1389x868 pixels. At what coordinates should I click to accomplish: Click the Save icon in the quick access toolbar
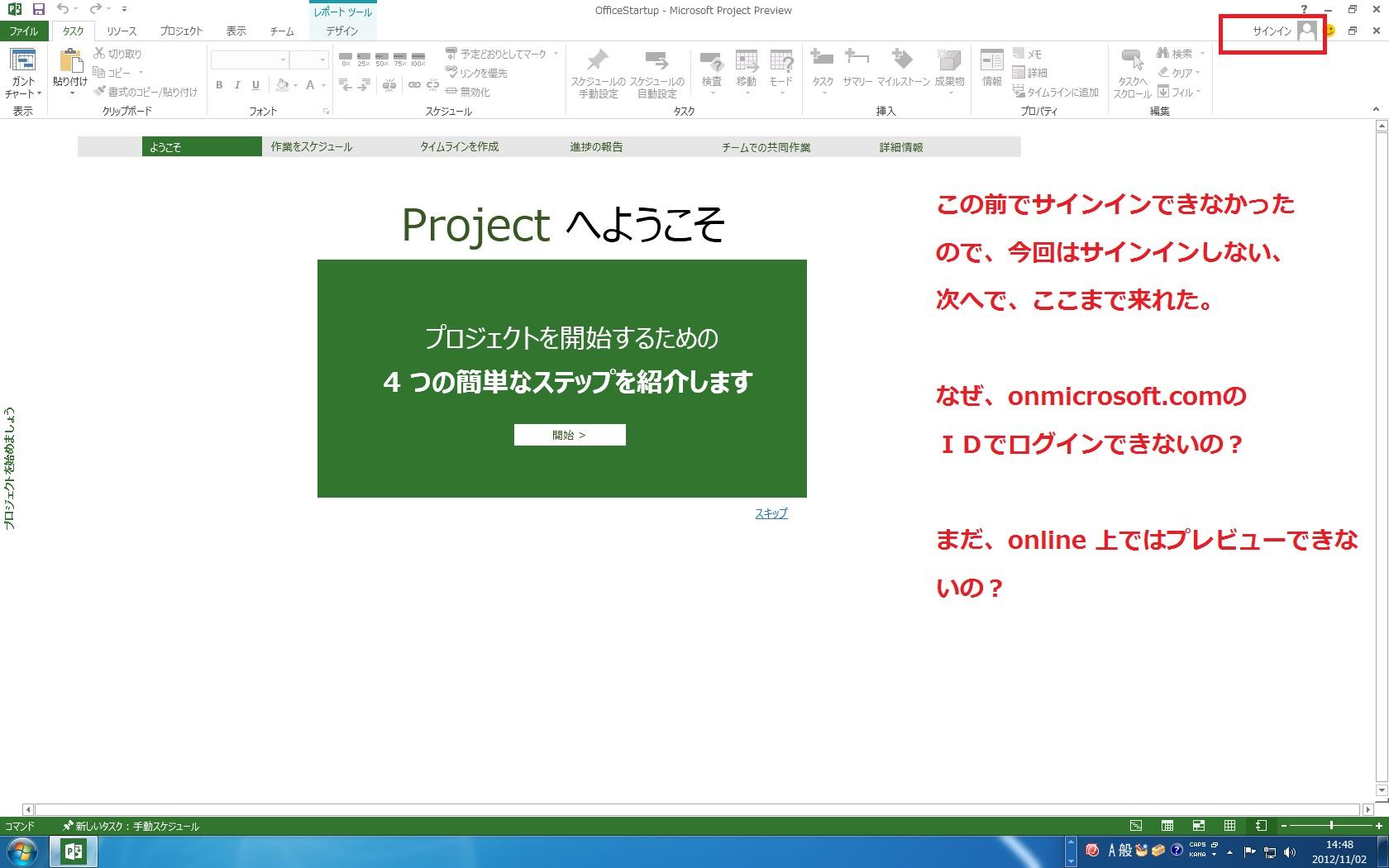coord(38,10)
